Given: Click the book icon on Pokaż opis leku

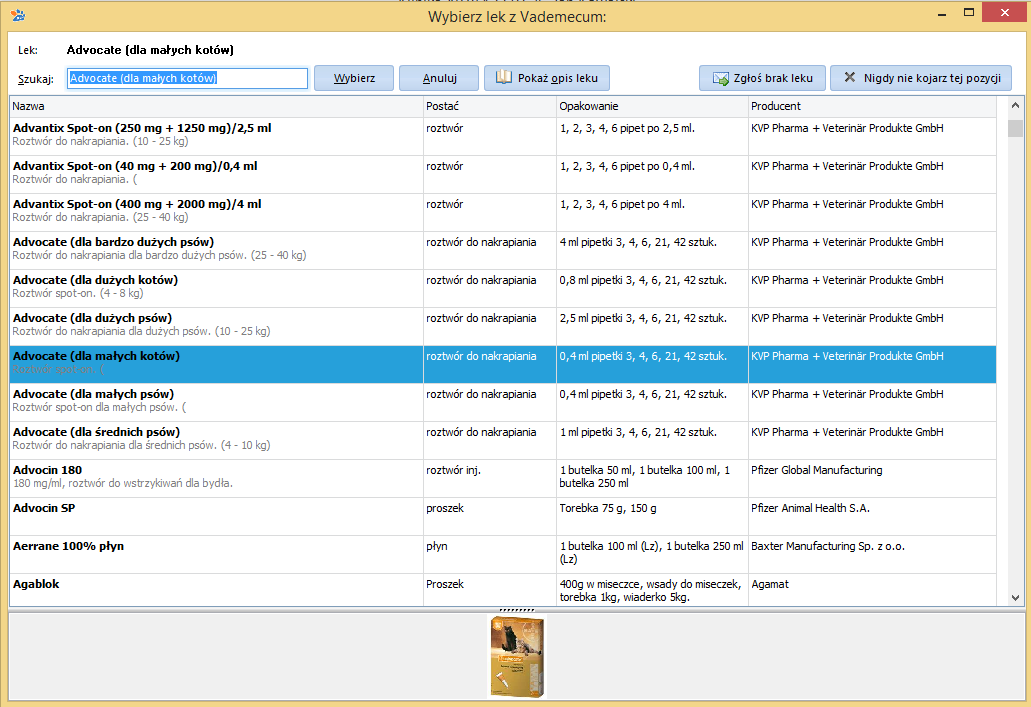Looking at the screenshot, I should pos(504,78).
